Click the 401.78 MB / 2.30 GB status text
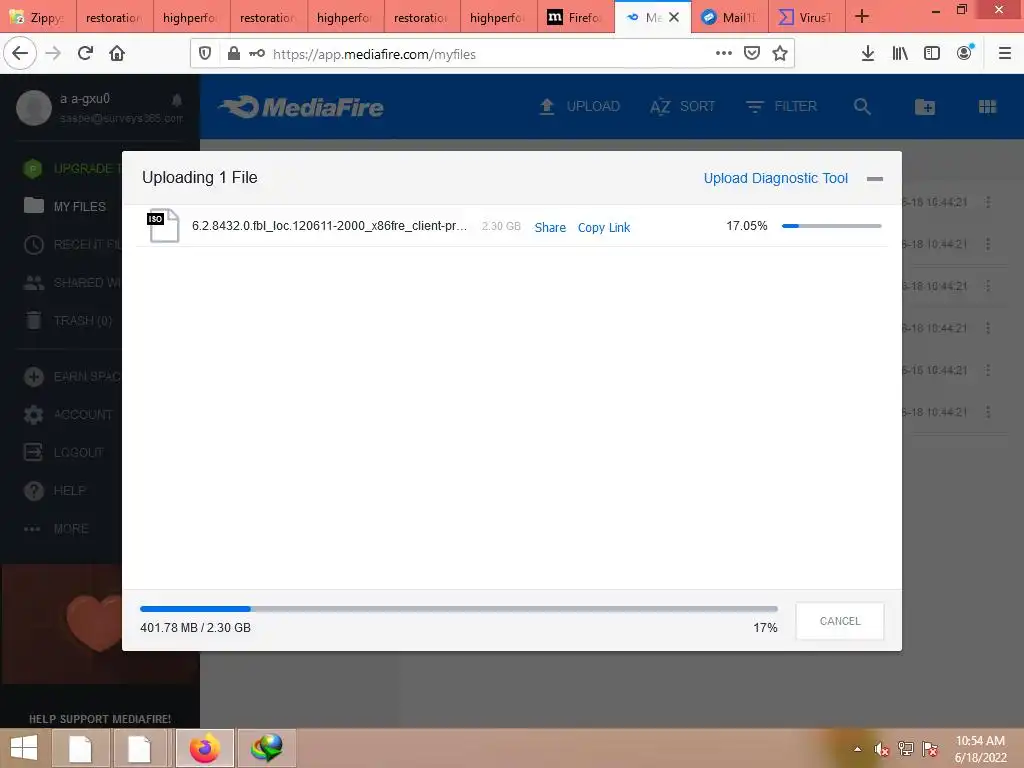The height and width of the screenshot is (768, 1024). click(195, 628)
